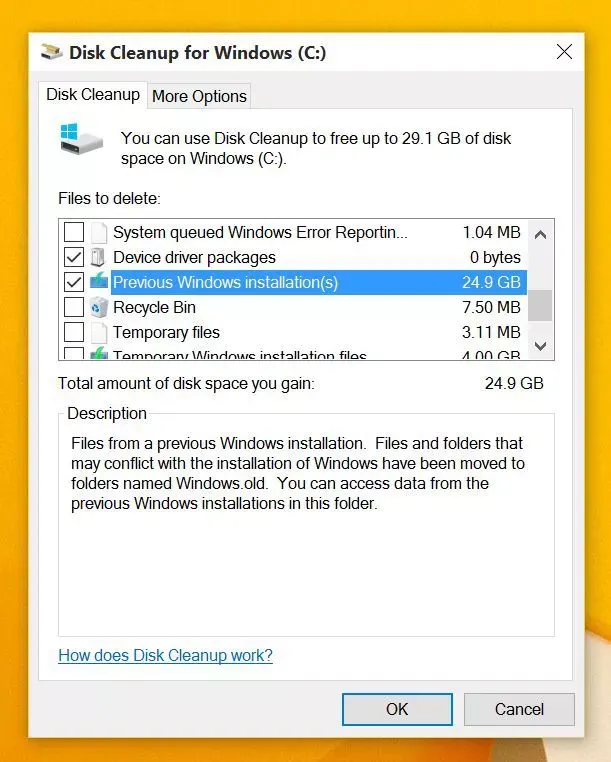This screenshot has height=762, width=611.
Task: Check System queued Windows Error Reporting checkbox
Action: (x=74, y=232)
